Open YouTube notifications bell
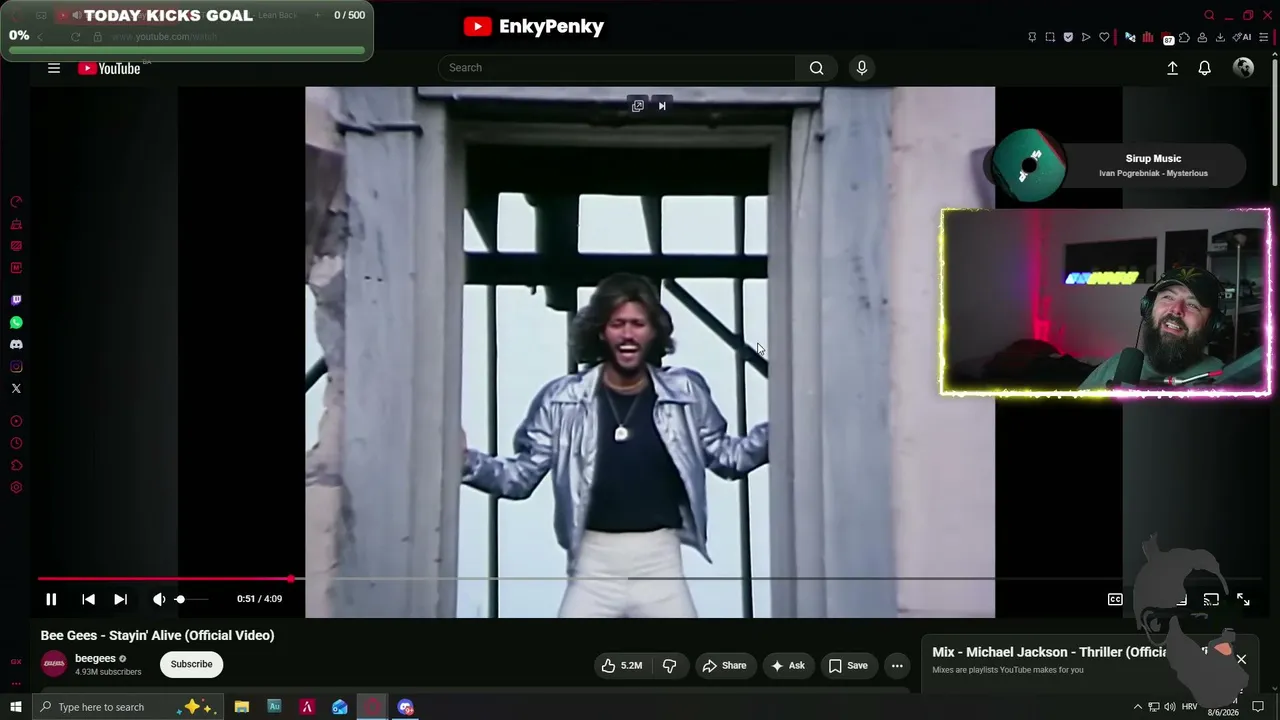Screen dimensions: 1280x720 1205,68
